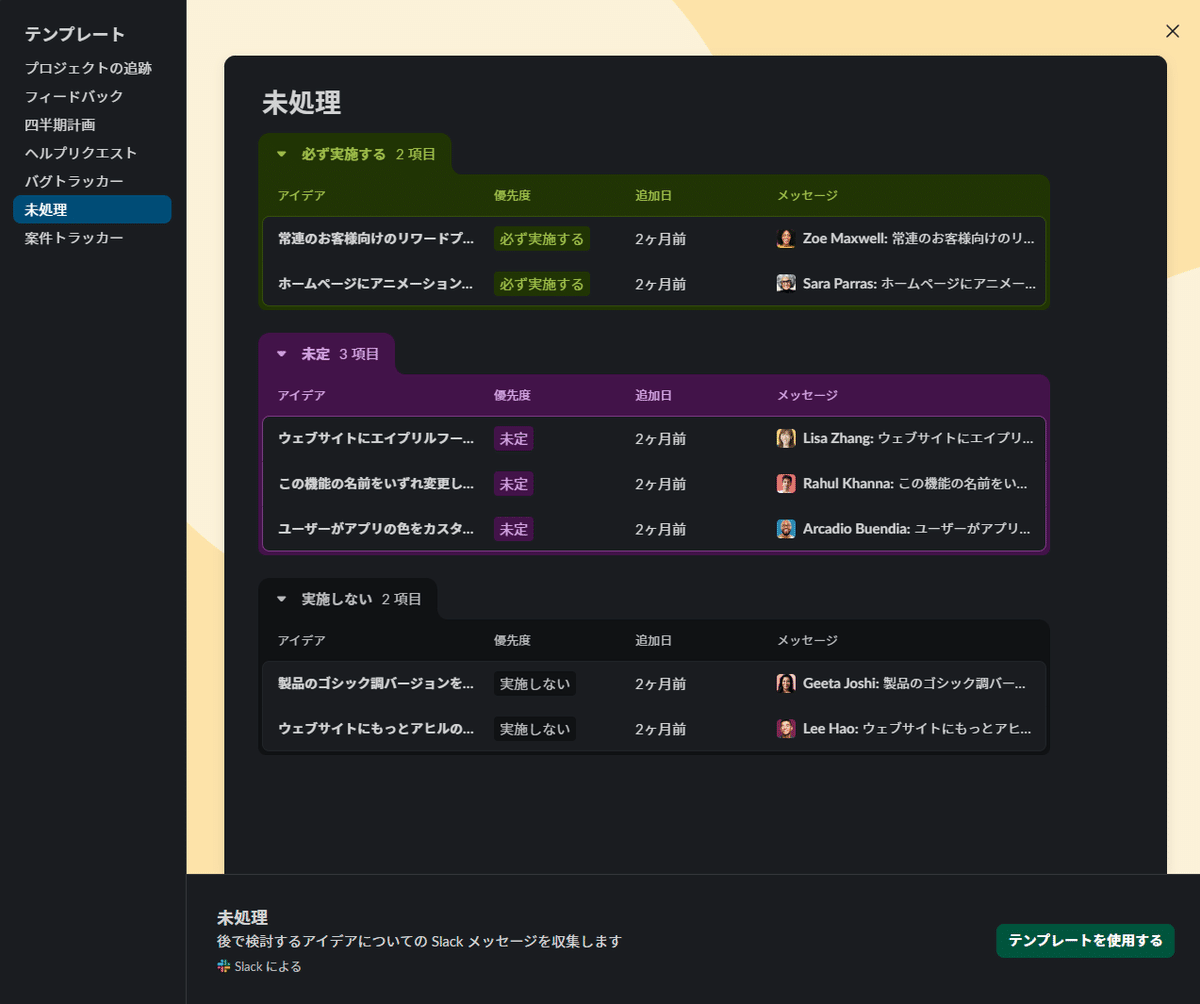Open idea 常連のお客様向けのリワードプ…

(375, 239)
